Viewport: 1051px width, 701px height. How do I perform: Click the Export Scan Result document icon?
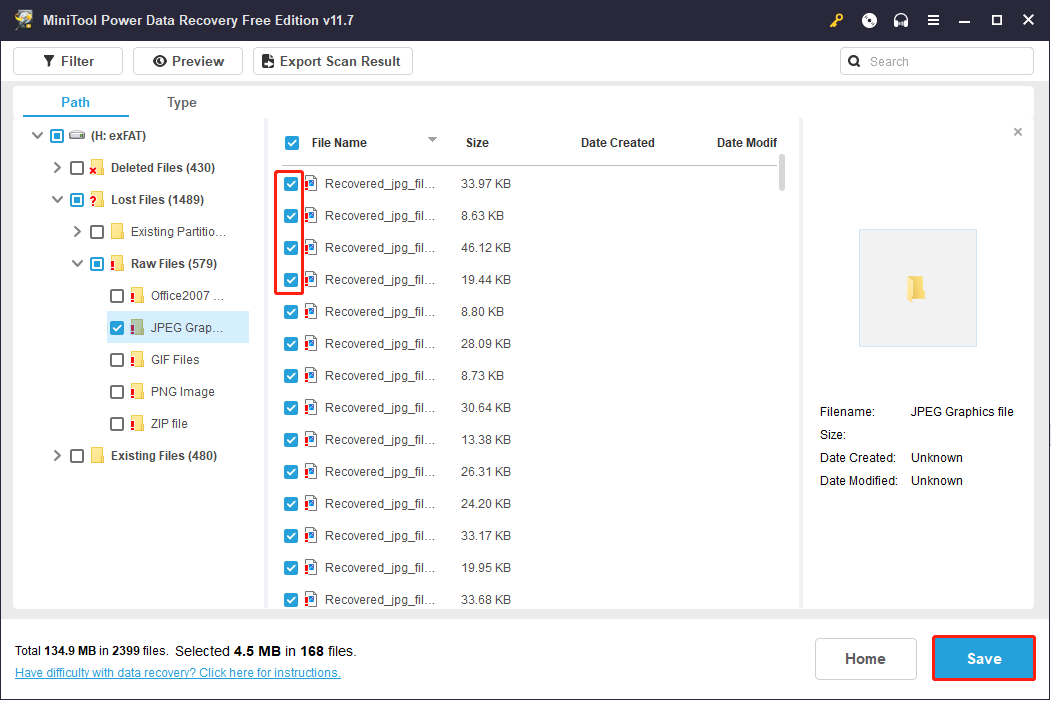266,61
